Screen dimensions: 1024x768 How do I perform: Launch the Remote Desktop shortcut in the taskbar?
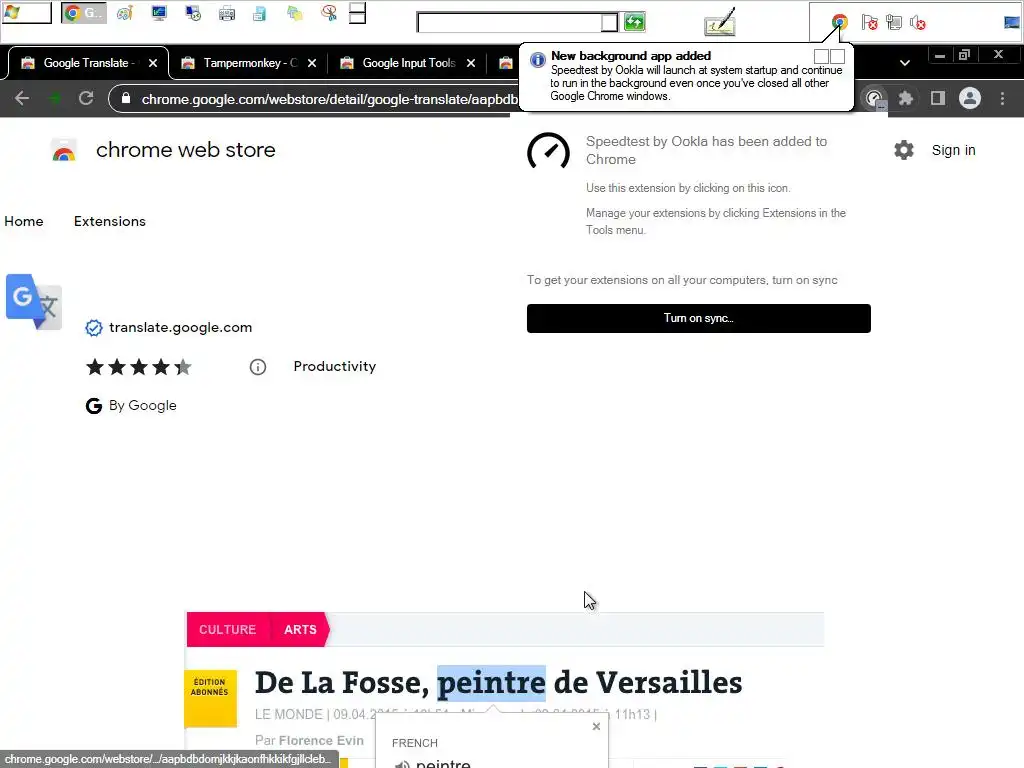(193, 12)
